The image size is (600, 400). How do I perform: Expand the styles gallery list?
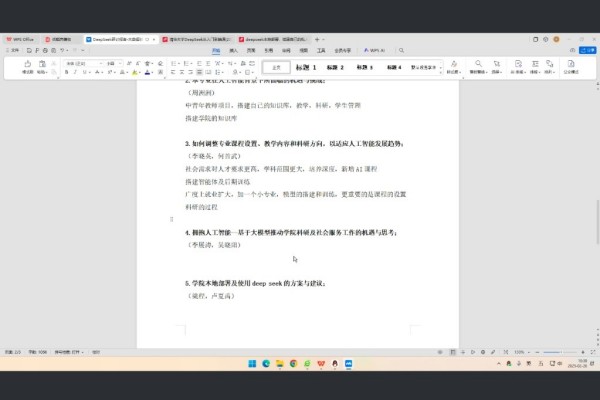tap(443, 72)
